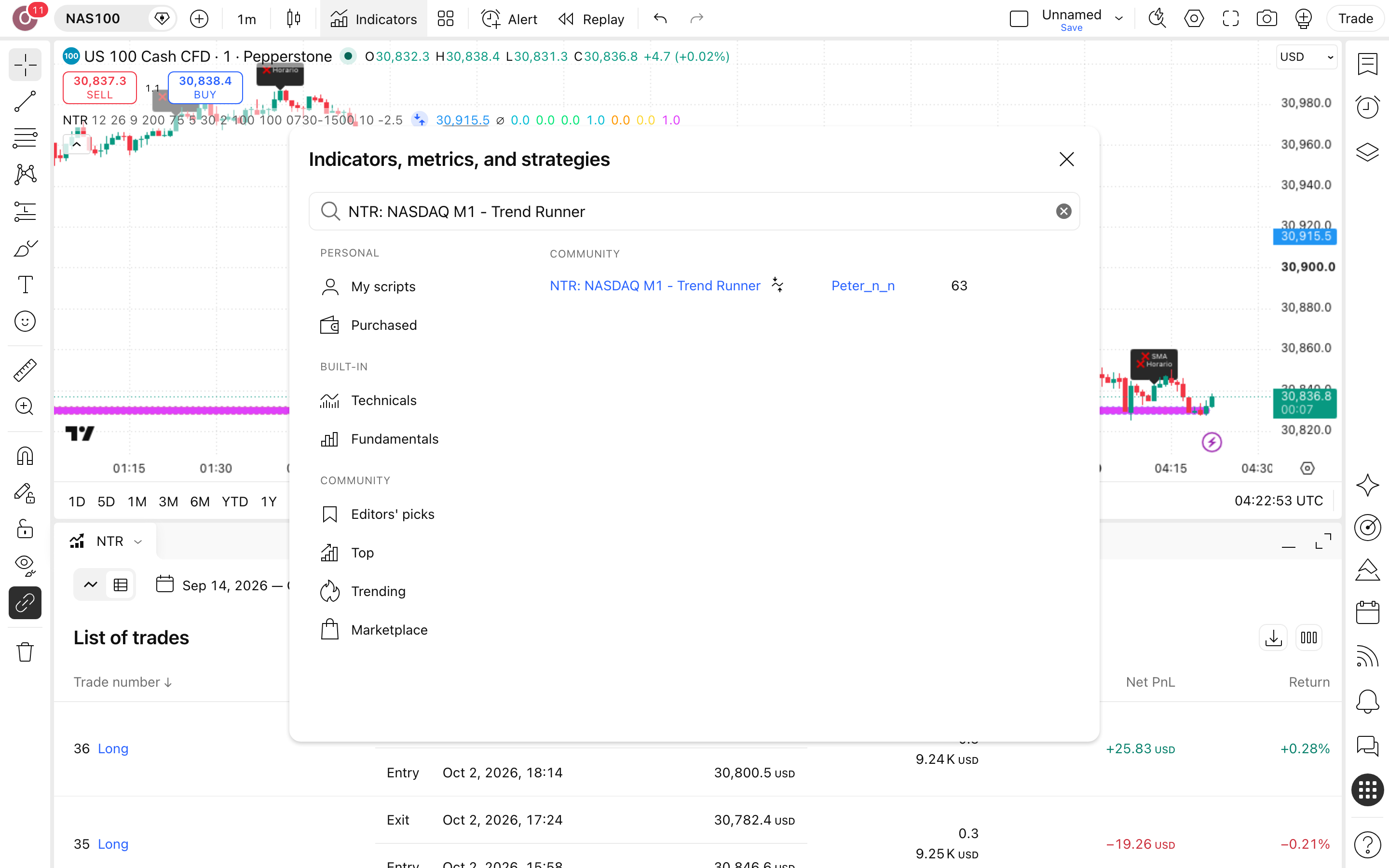Select the text annotation tool
Image resolution: width=1389 pixels, height=868 pixels.
tap(25, 284)
